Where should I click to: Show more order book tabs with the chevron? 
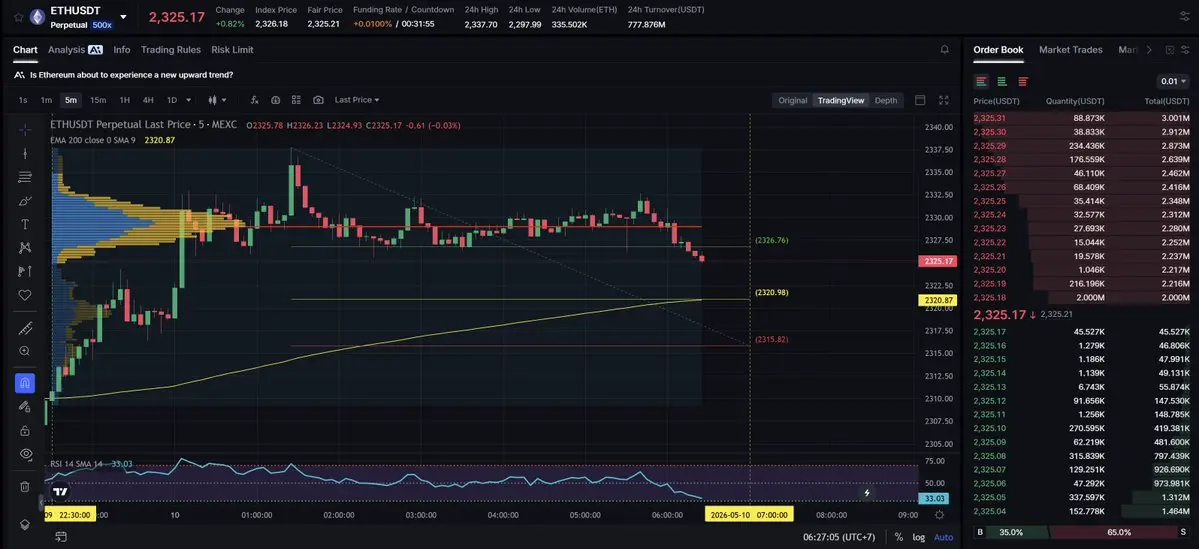pos(1149,50)
